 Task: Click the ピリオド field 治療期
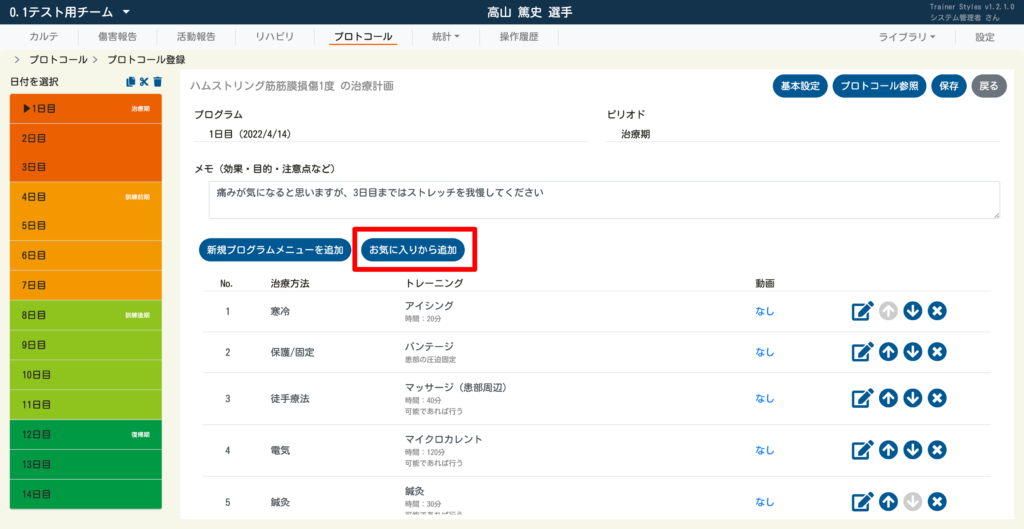click(x=802, y=134)
